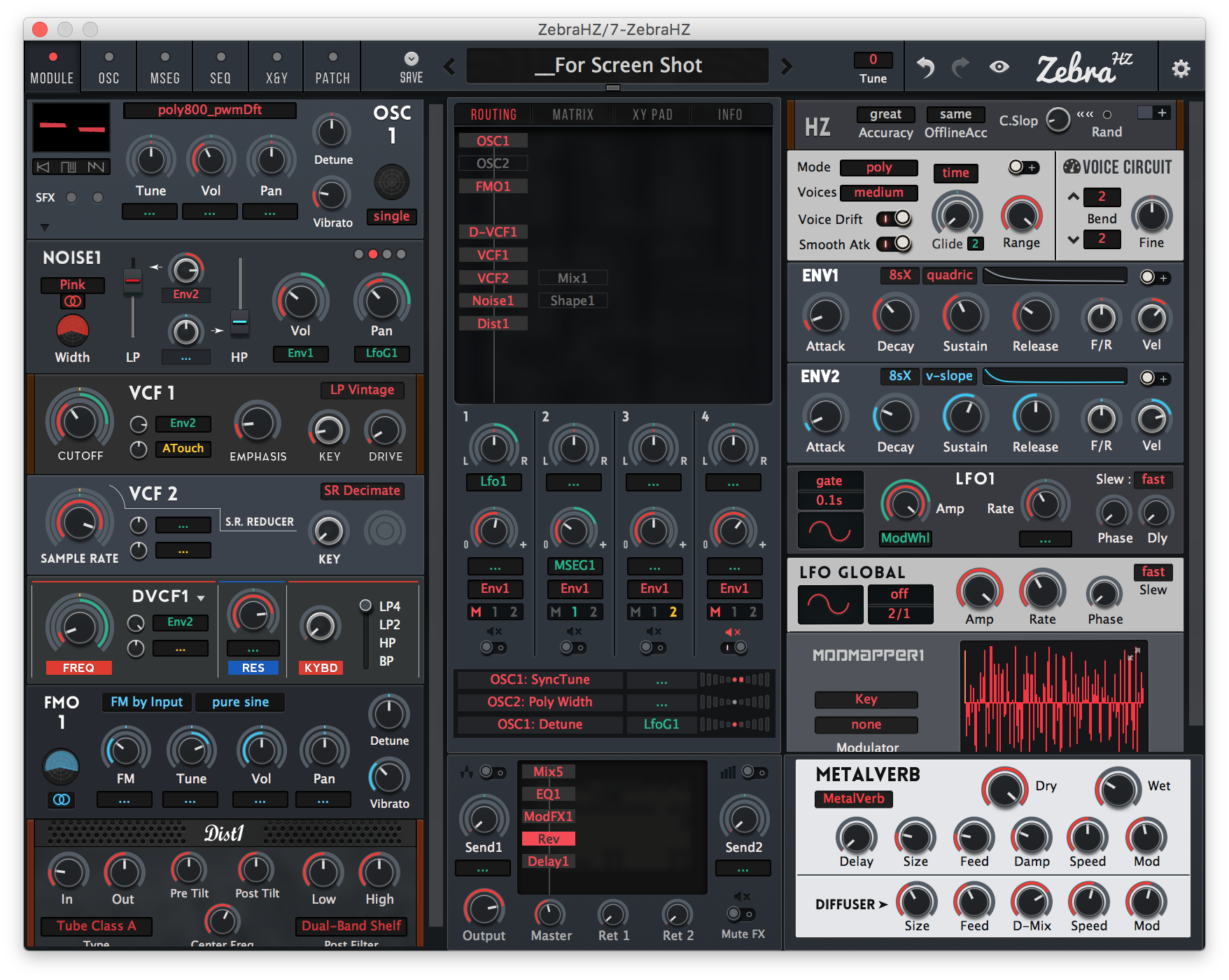Open the ENV1 quadric curve dropdown
The image size is (1229, 980).
click(x=950, y=275)
